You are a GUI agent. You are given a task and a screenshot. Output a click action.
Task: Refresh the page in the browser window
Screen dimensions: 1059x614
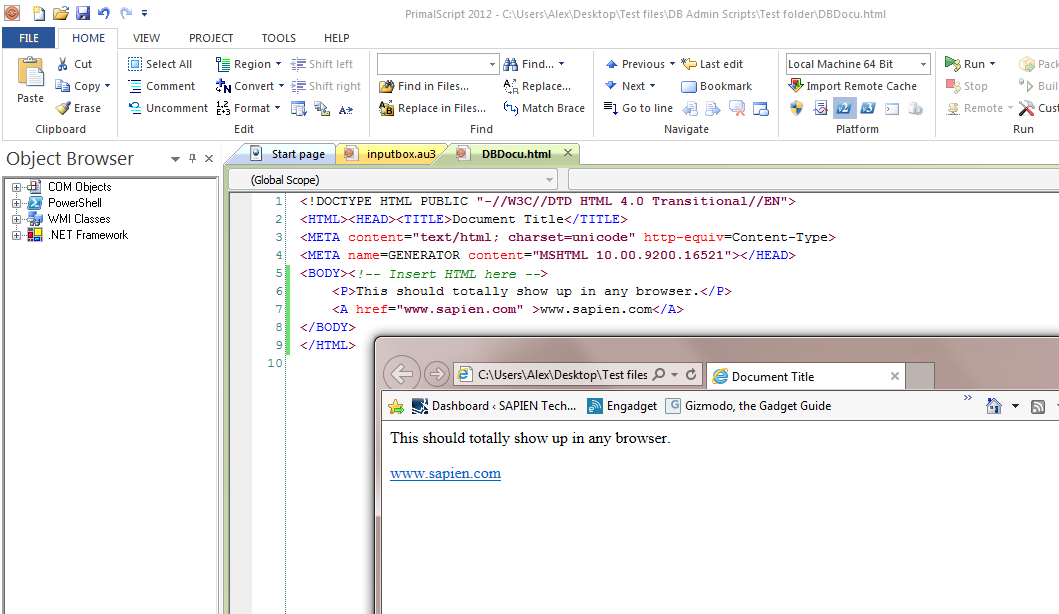[x=691, y=374]
